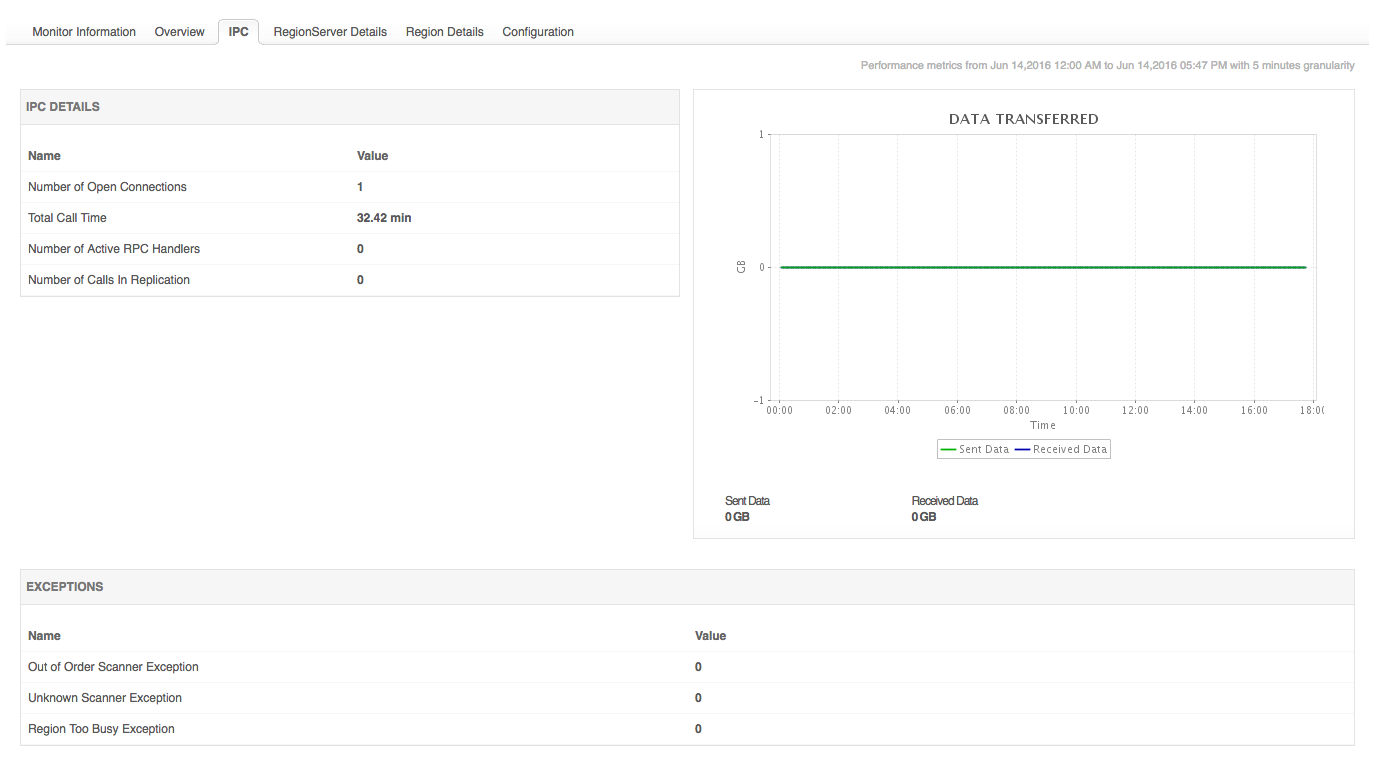
Task: Click the Value column header in IPC Details
Action: [x=372, y=156]
